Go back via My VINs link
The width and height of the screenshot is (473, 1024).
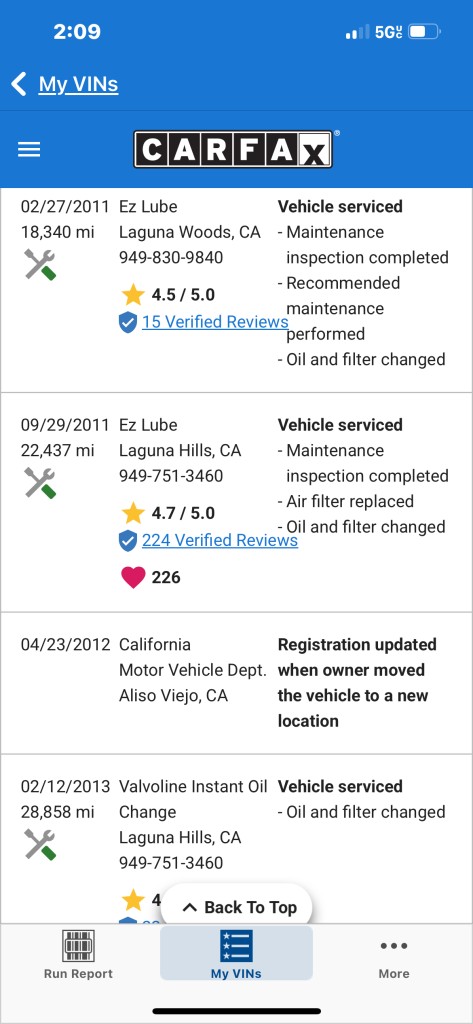pyautogui.click(x=78, y=84)
